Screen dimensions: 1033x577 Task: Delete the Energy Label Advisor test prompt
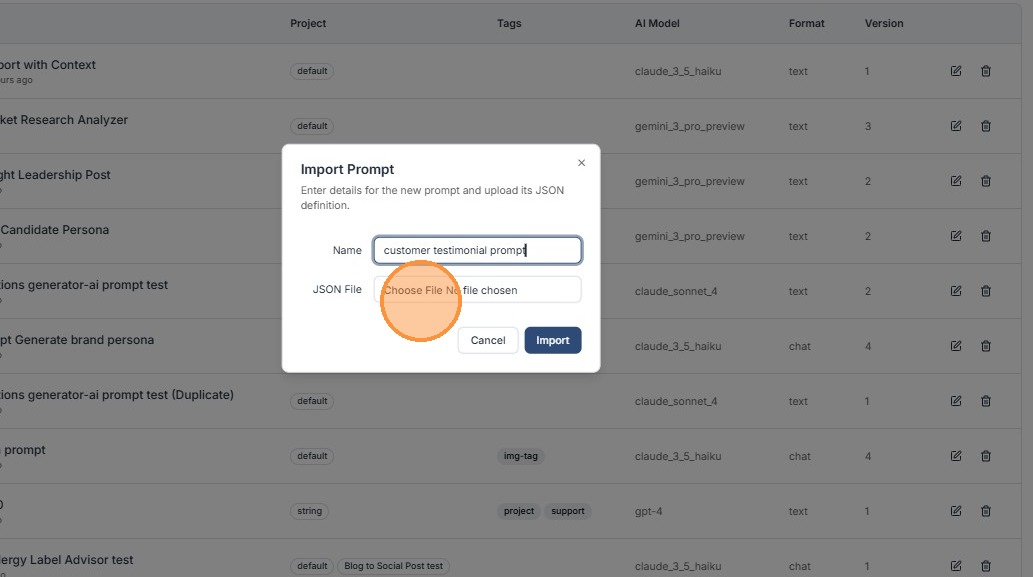[x=986, y=566]
